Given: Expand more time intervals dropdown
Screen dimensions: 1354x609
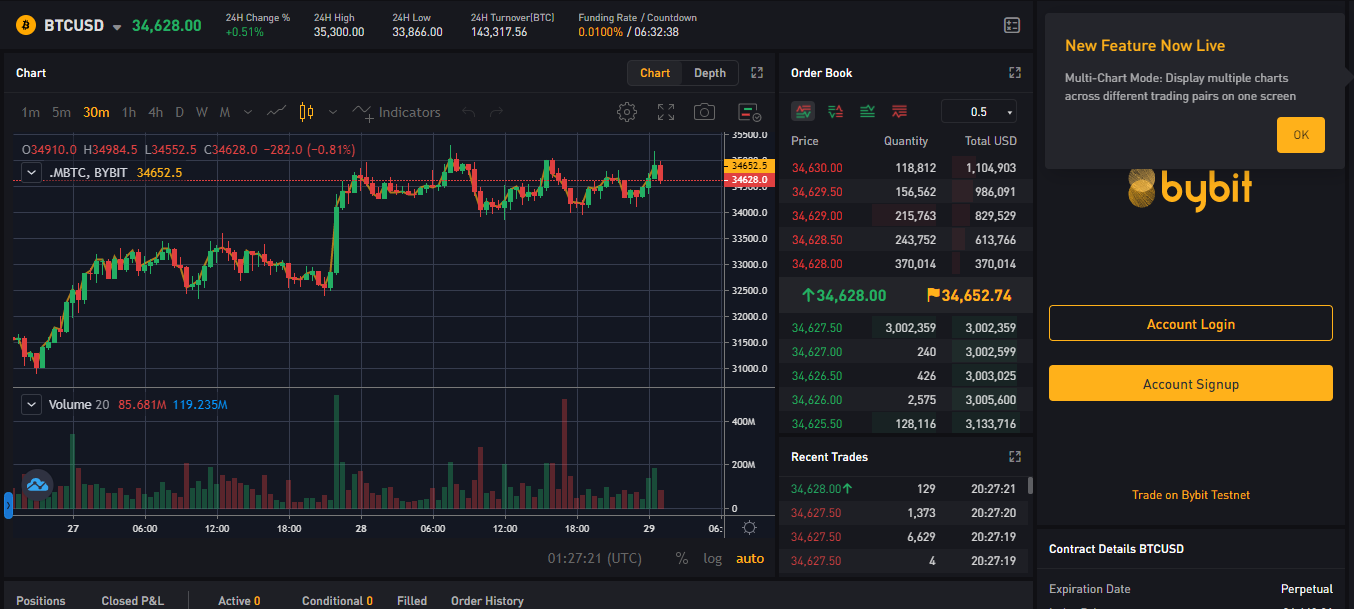Looking at the screenshot, I should pos(248,112).
